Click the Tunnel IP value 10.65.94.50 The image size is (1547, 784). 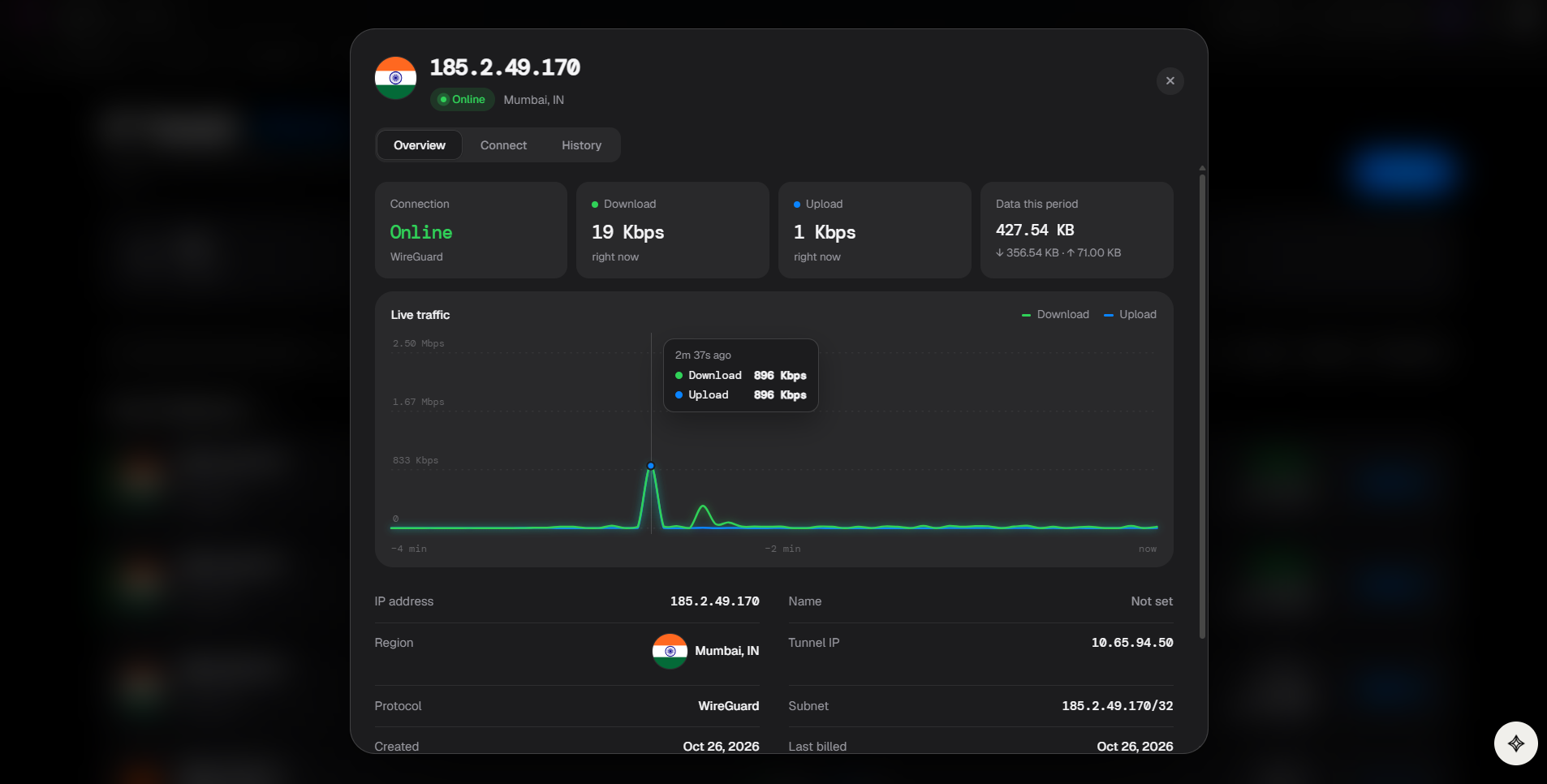(x=1132, y=643)
